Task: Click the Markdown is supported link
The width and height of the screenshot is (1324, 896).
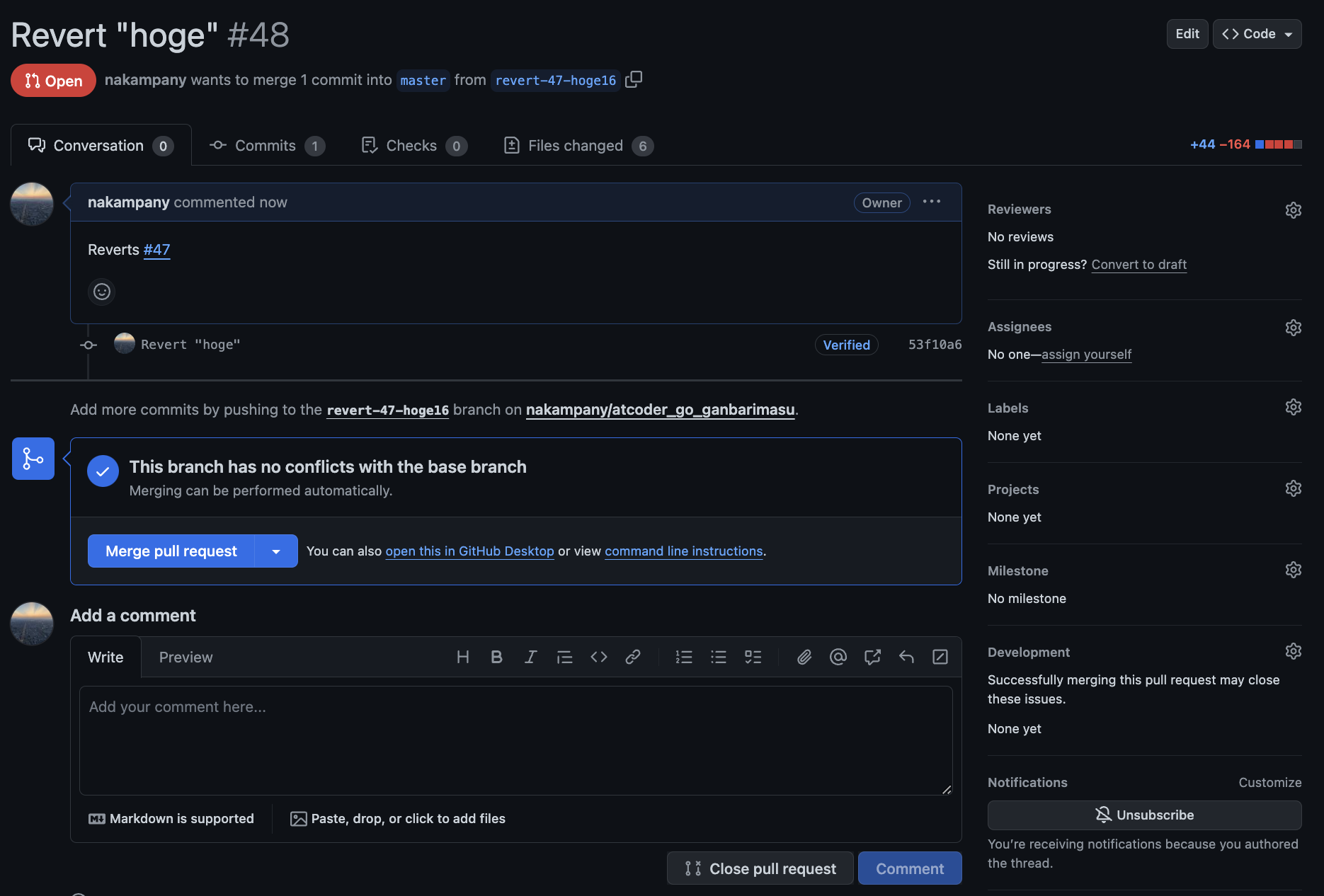Action: tap(171, 818)
